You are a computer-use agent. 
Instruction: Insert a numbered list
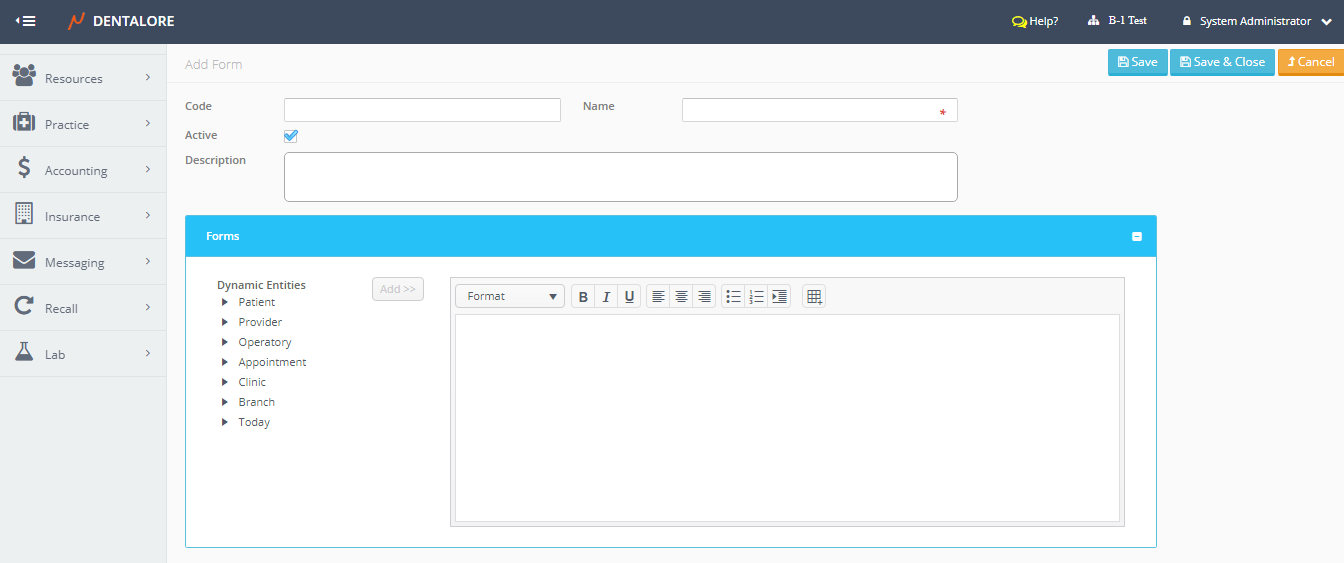point(756,297)
